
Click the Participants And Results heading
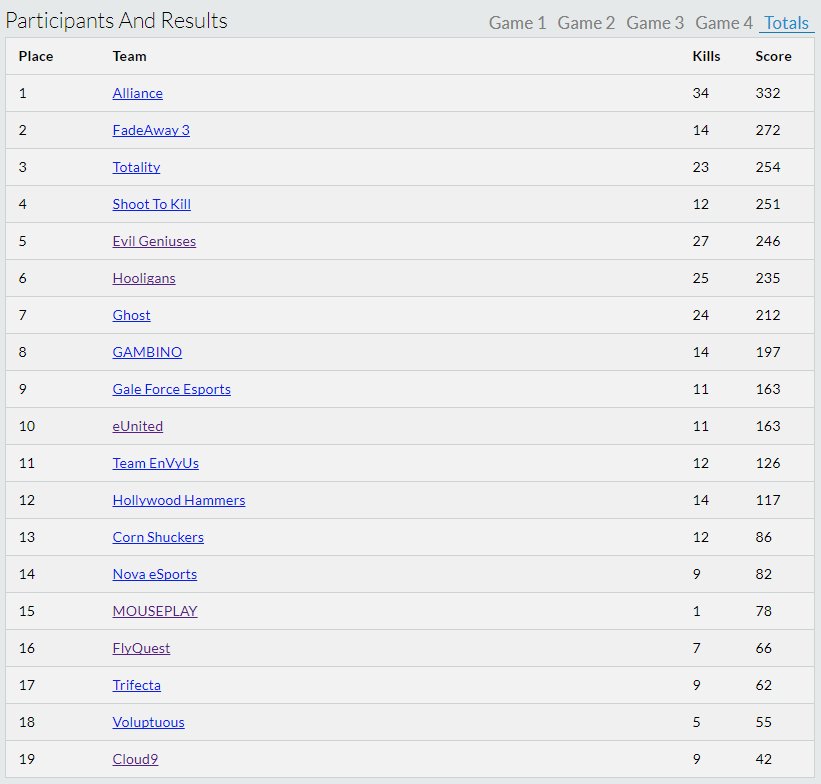point(116,21)
